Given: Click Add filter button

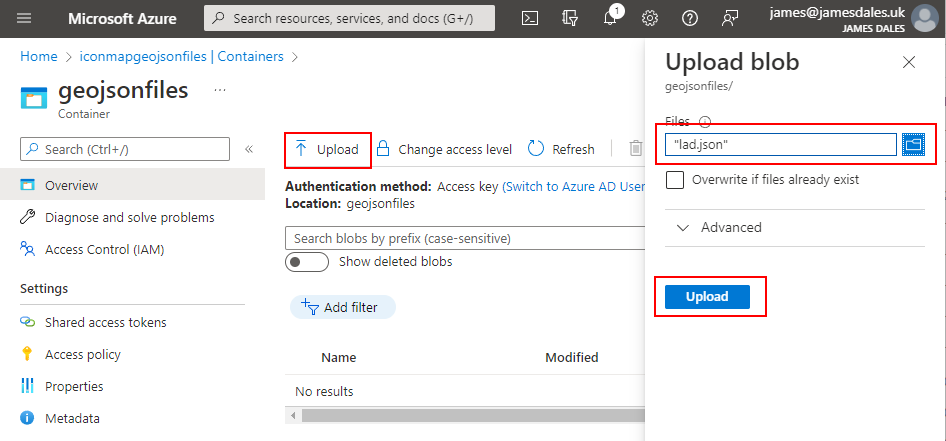Looking at the screenshot, I should pos(343,307).
